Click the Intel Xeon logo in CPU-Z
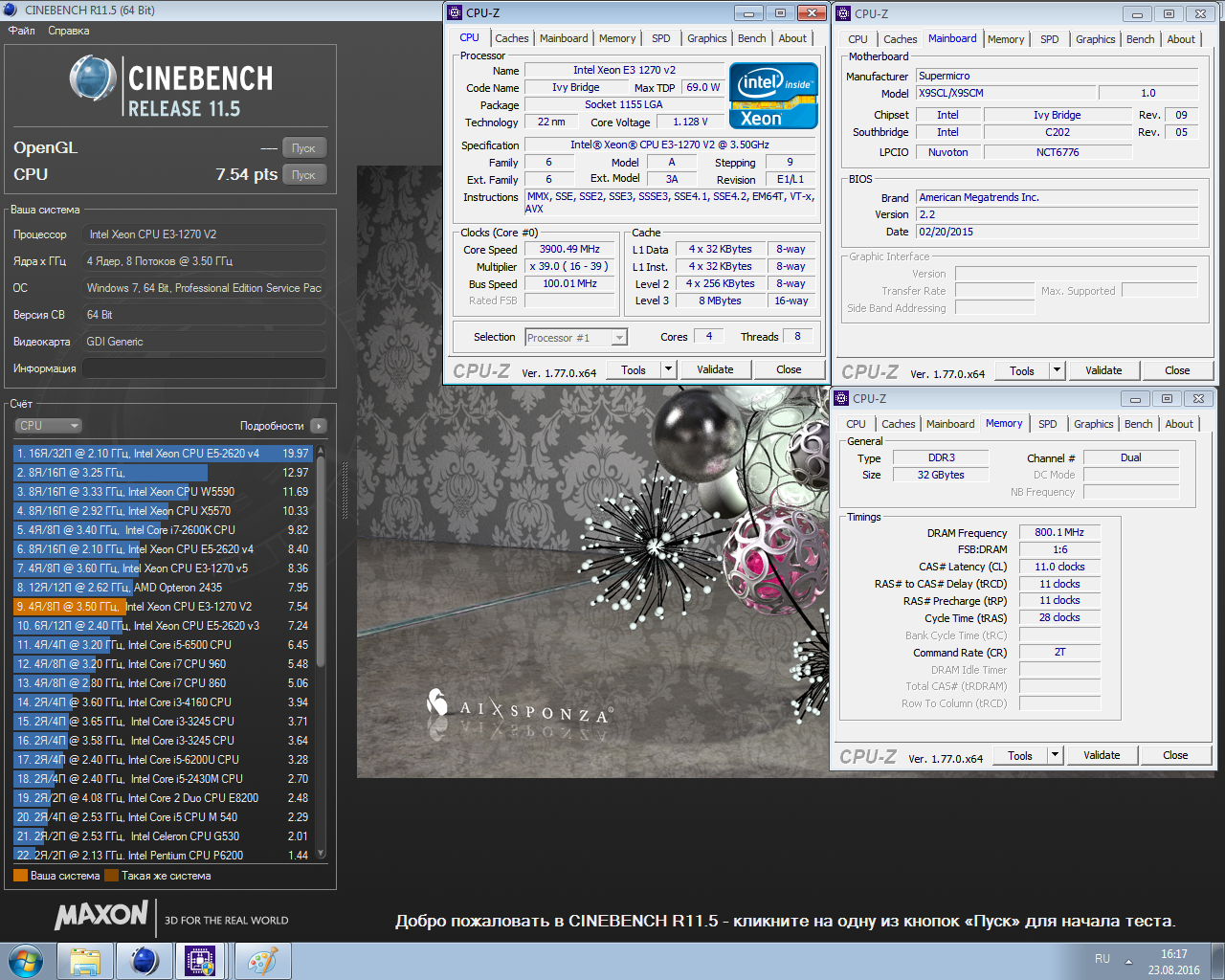Screen dimensions: 1225x980 pos(773,96)
